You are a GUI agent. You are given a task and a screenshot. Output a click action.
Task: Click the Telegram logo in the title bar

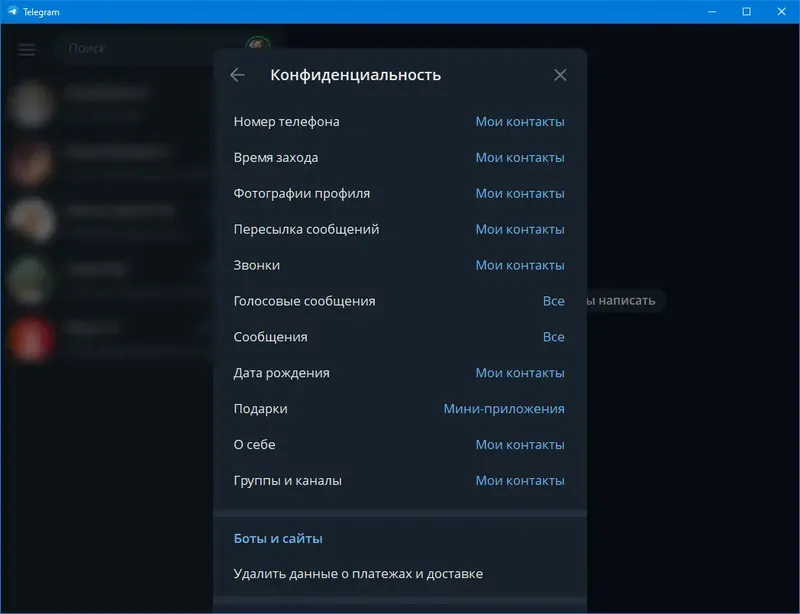coord(12,11)
